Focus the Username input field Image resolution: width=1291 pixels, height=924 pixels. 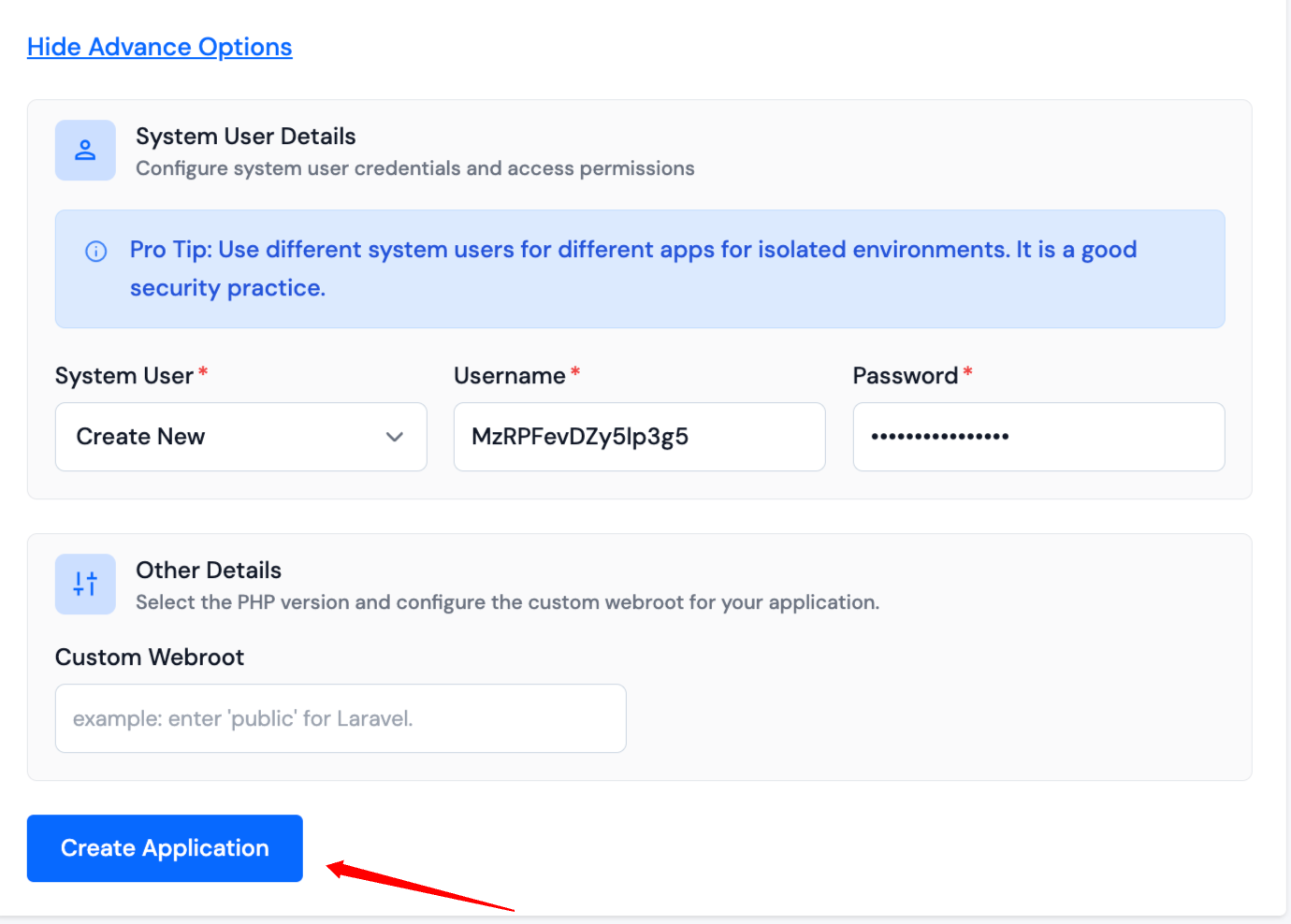(x=639, y=437)
